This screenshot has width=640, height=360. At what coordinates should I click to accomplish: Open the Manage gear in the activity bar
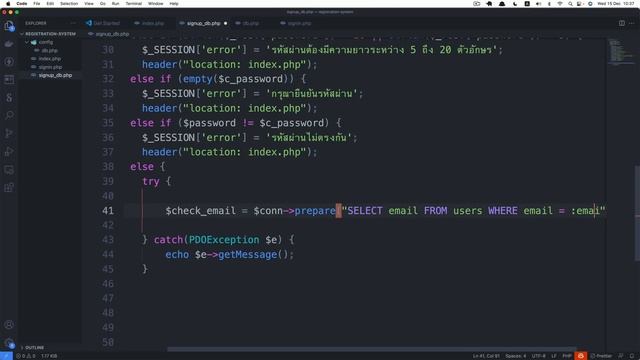pos(9,343)
